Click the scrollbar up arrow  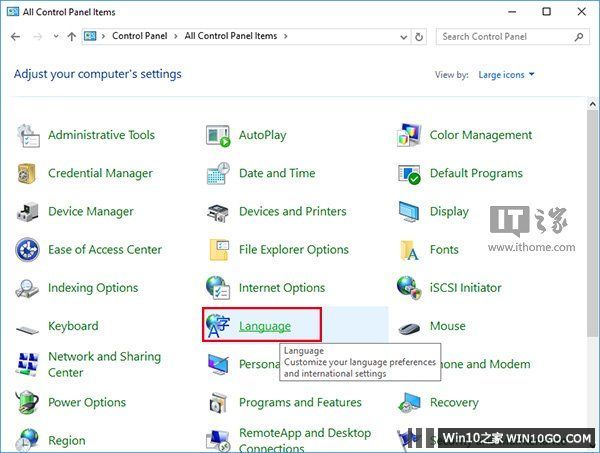point(592,104)
